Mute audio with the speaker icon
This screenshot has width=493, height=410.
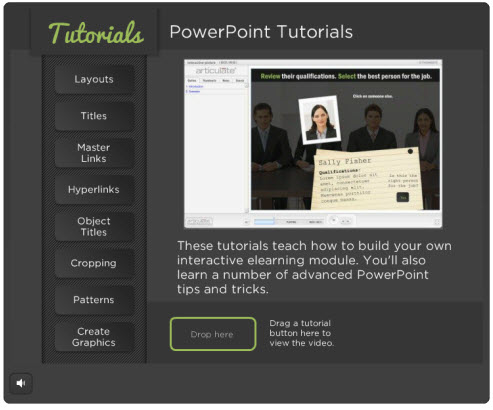click(21, 383)
